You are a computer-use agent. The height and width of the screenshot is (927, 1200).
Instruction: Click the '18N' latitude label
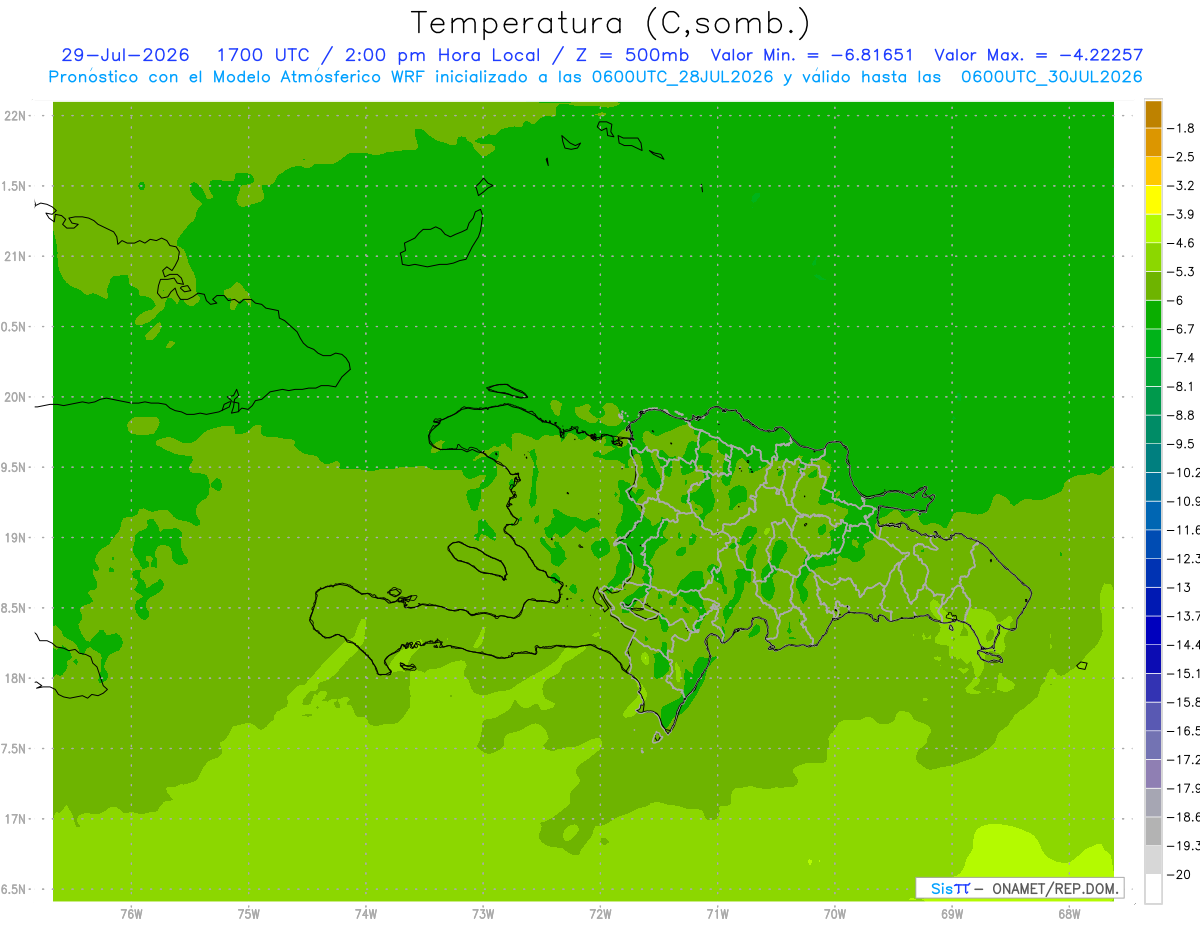[x=16, y=678]
